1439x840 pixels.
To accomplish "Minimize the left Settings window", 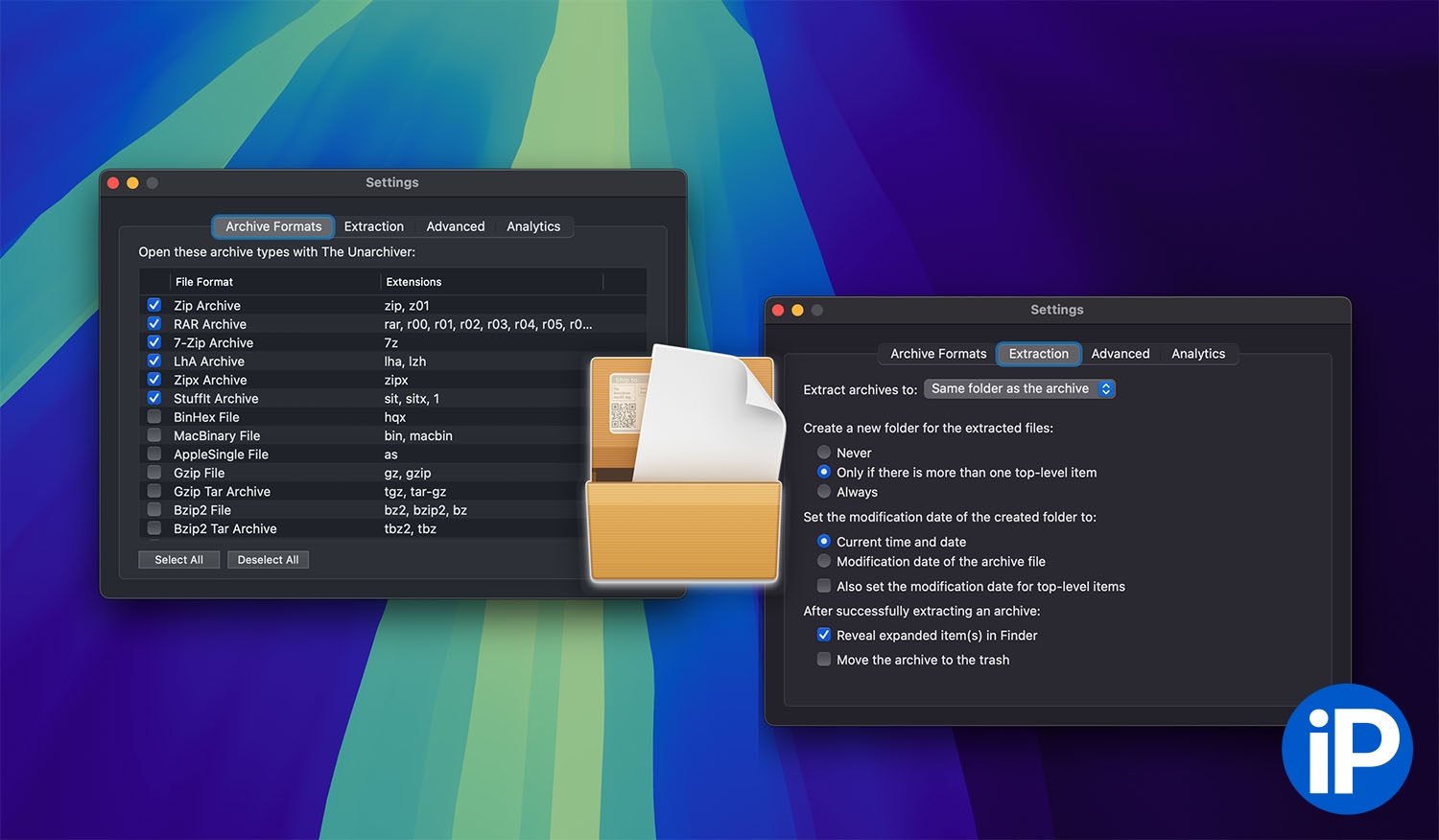I will [x=132, y=182].
